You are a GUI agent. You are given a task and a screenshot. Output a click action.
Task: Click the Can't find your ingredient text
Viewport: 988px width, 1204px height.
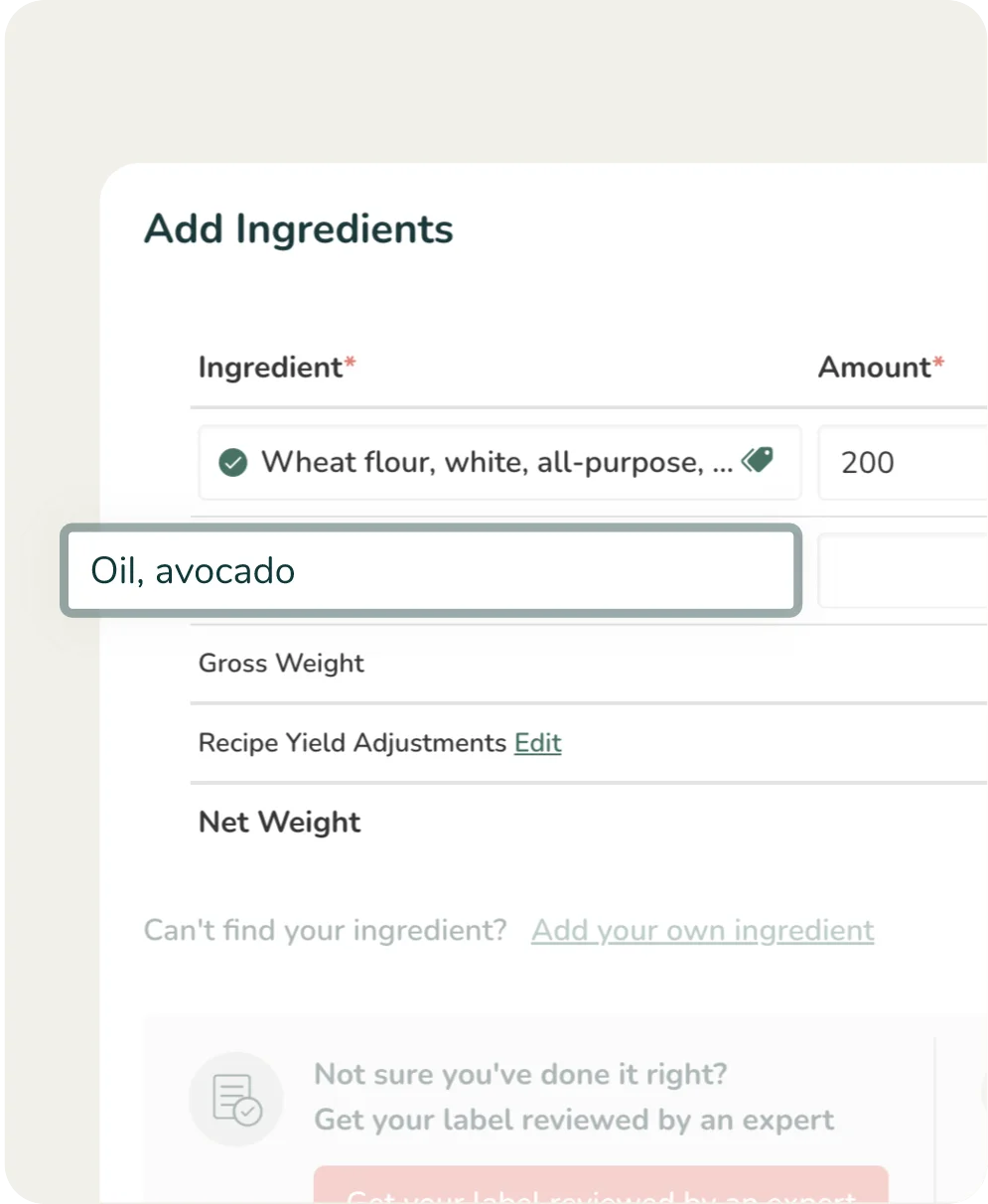(325, 931)
